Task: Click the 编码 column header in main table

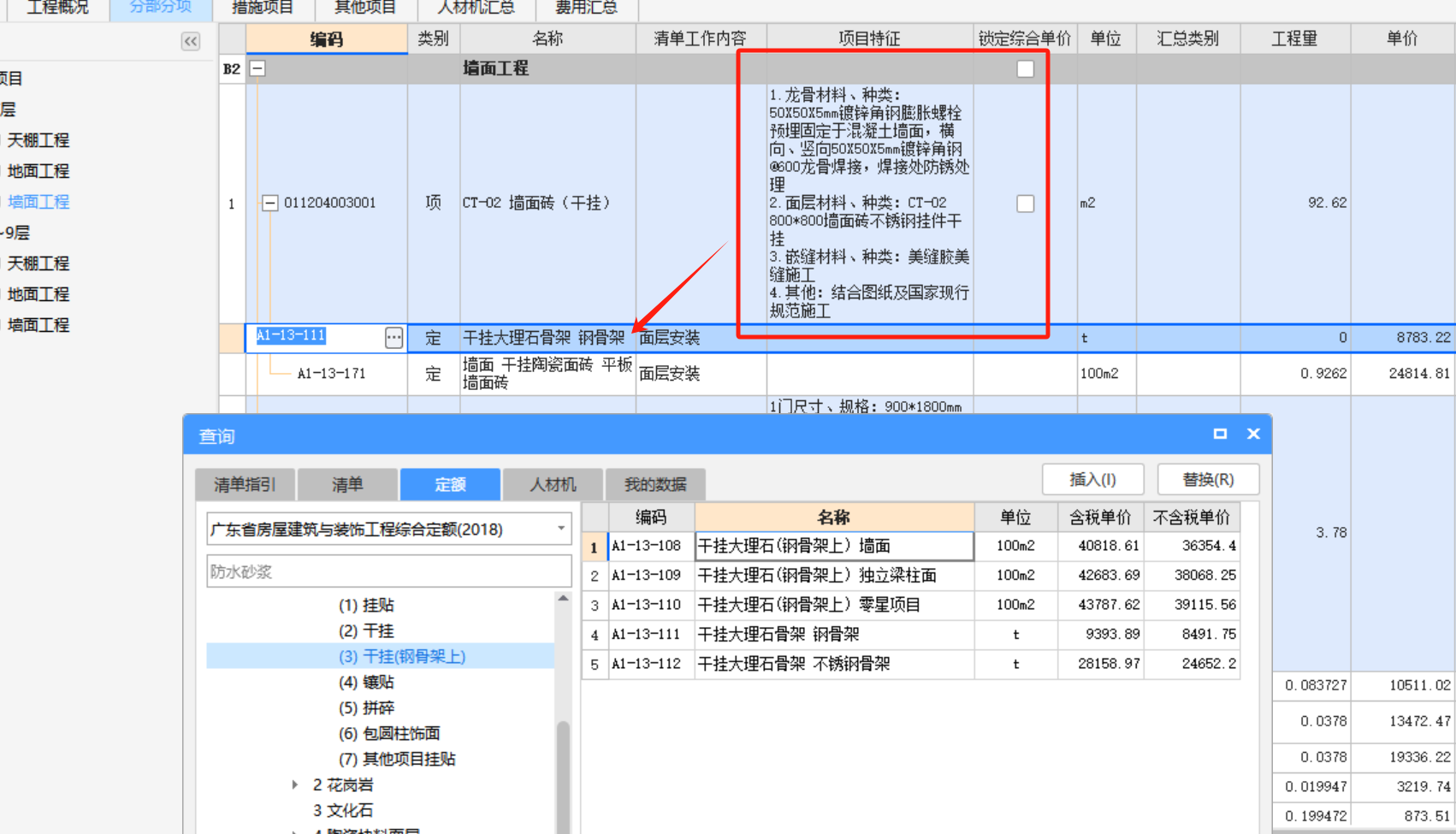Action: tap(326, 38)
